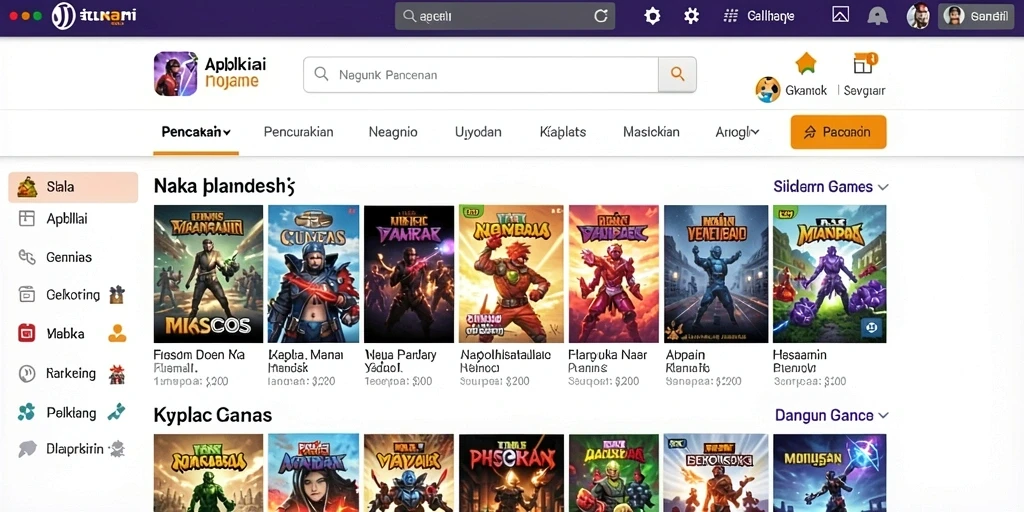This screenshot has width=1024, height=512.
Task: Click the grid icon beside Gallhane
Action: point(731,16)
